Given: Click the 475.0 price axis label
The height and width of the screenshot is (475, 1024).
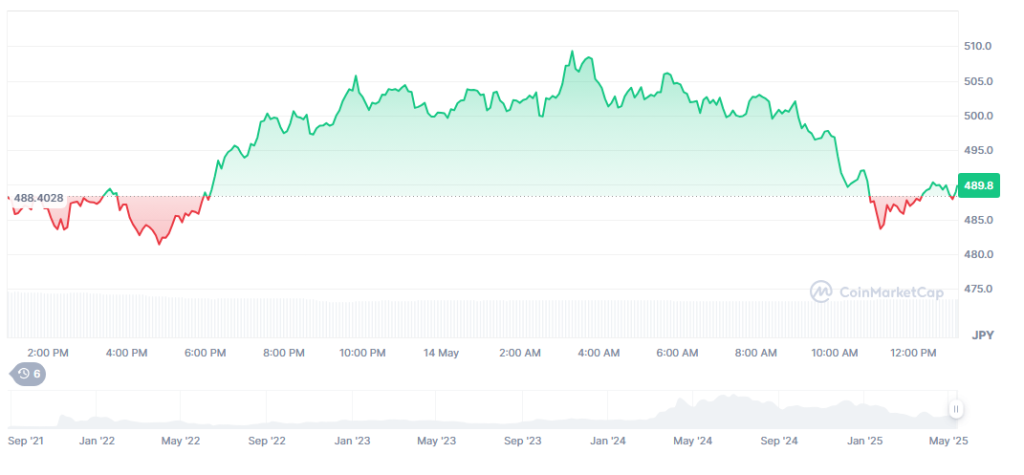Looking at the screenshot, I should point(977,289).
